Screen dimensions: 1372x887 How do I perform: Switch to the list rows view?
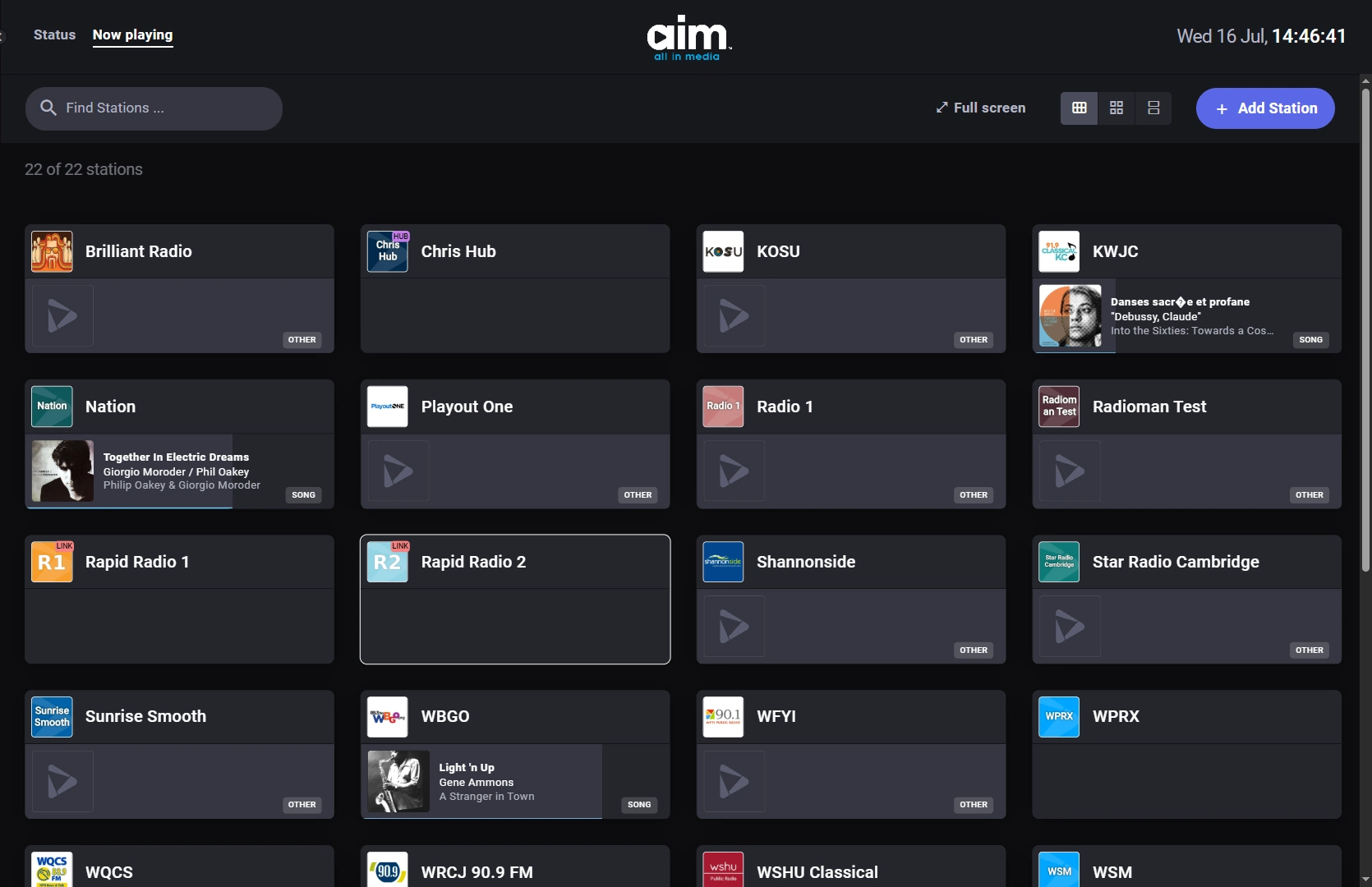point(1153,108)
